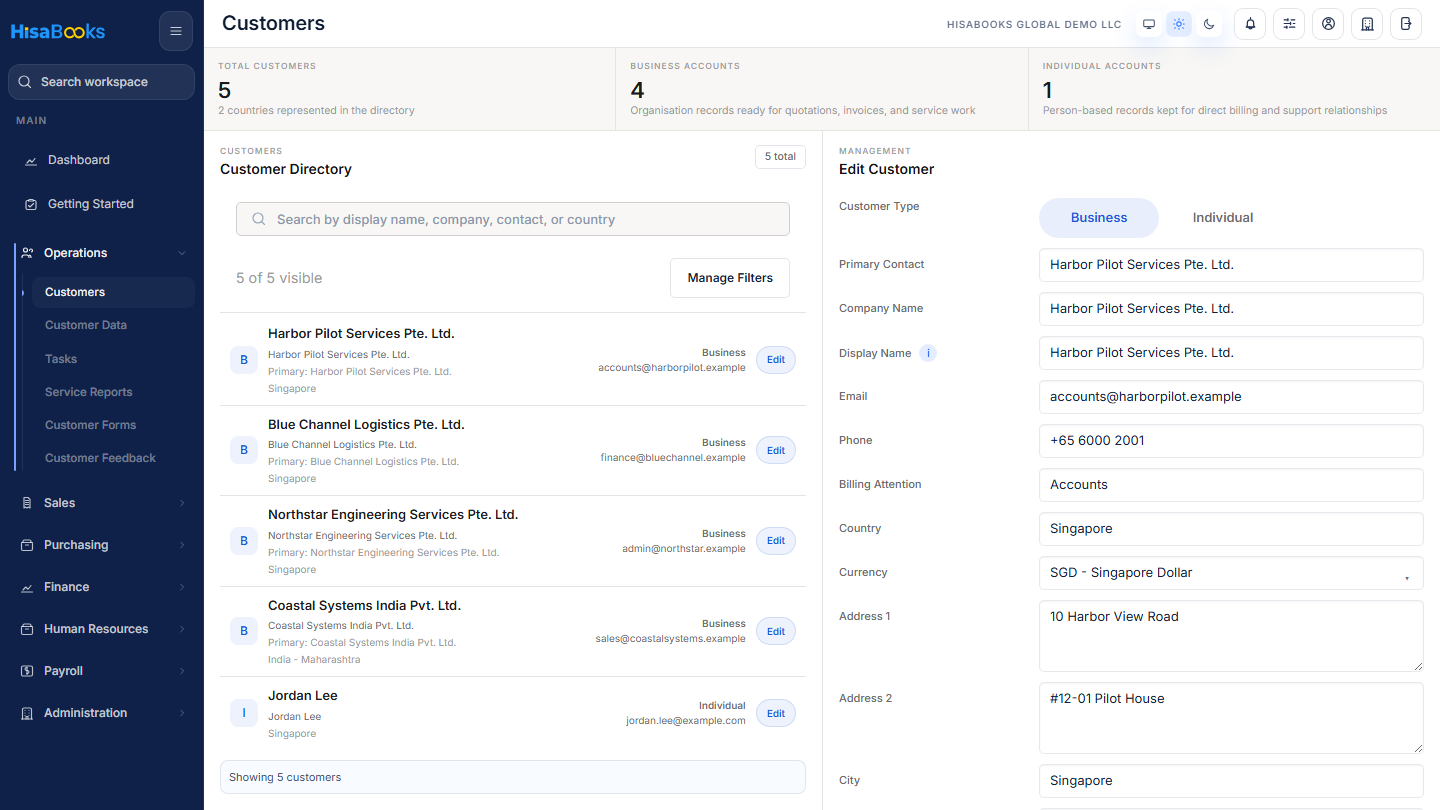The width and height of the screenshot is (1440, 810).
Task: Set customer type to Individual
Action: tap(1222, 218)
